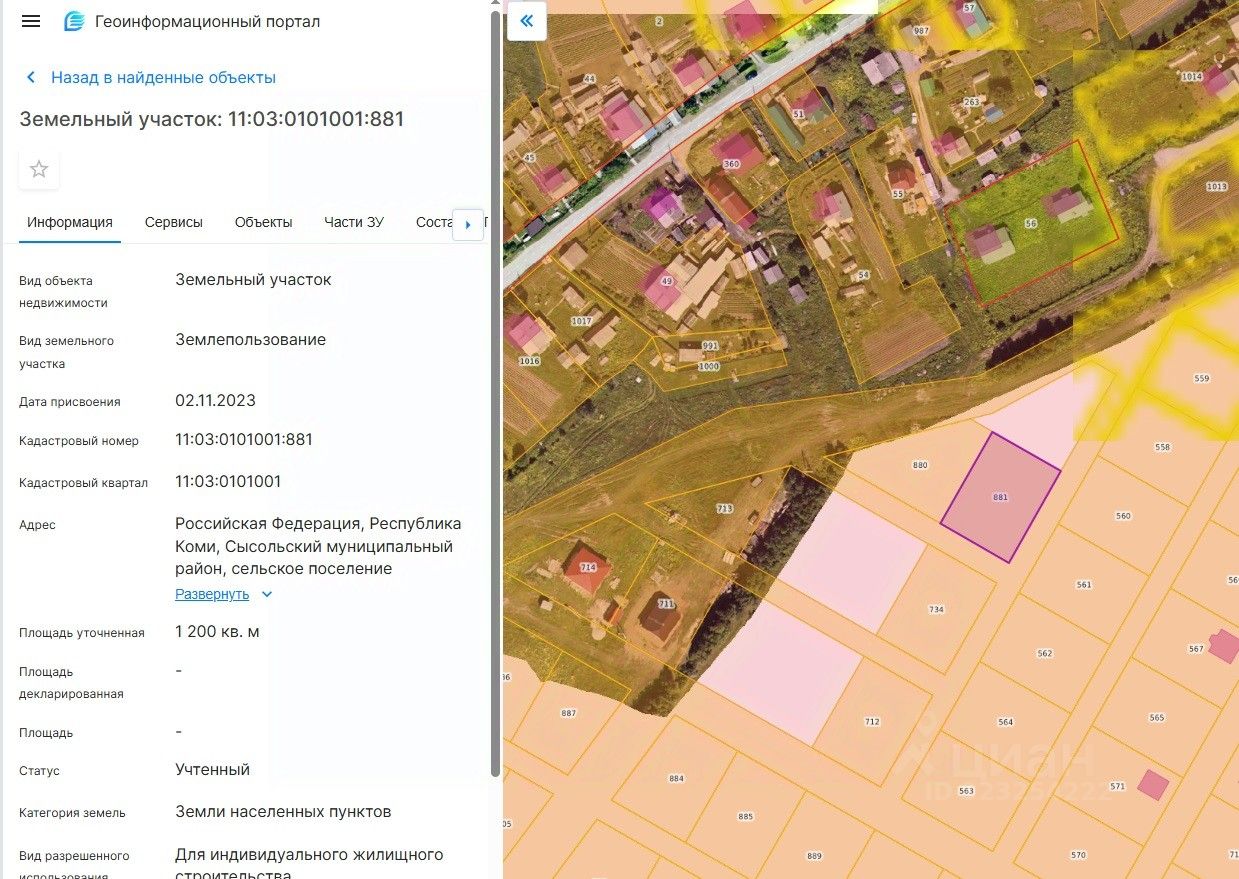The height and width of the screenshot is (879, 1239).
Task: Click the Категория земель label
Action: click(72, 813)
